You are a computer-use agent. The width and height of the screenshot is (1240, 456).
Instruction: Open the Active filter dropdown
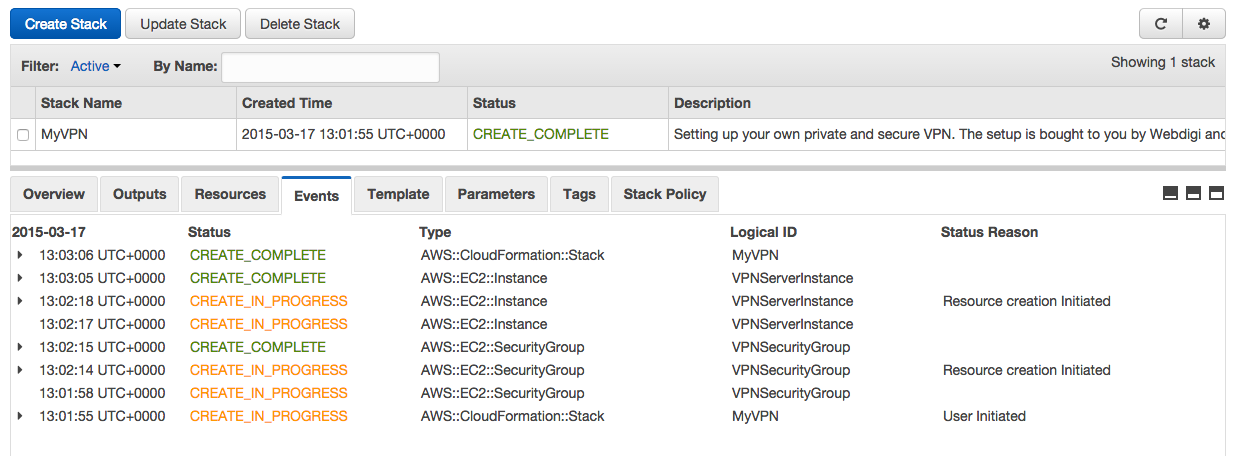pos(95,66)
